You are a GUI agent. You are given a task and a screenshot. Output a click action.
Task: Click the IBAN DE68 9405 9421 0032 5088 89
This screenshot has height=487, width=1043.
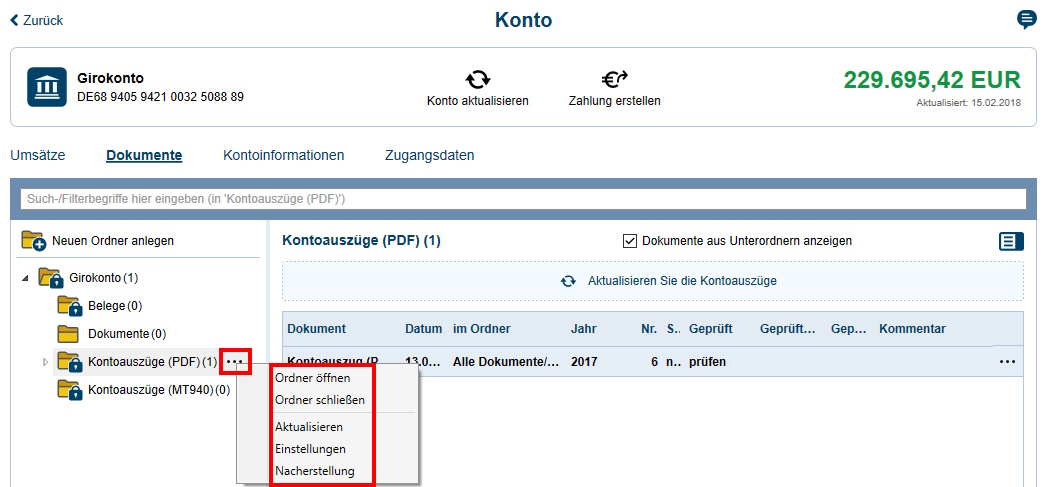point(160,97)
